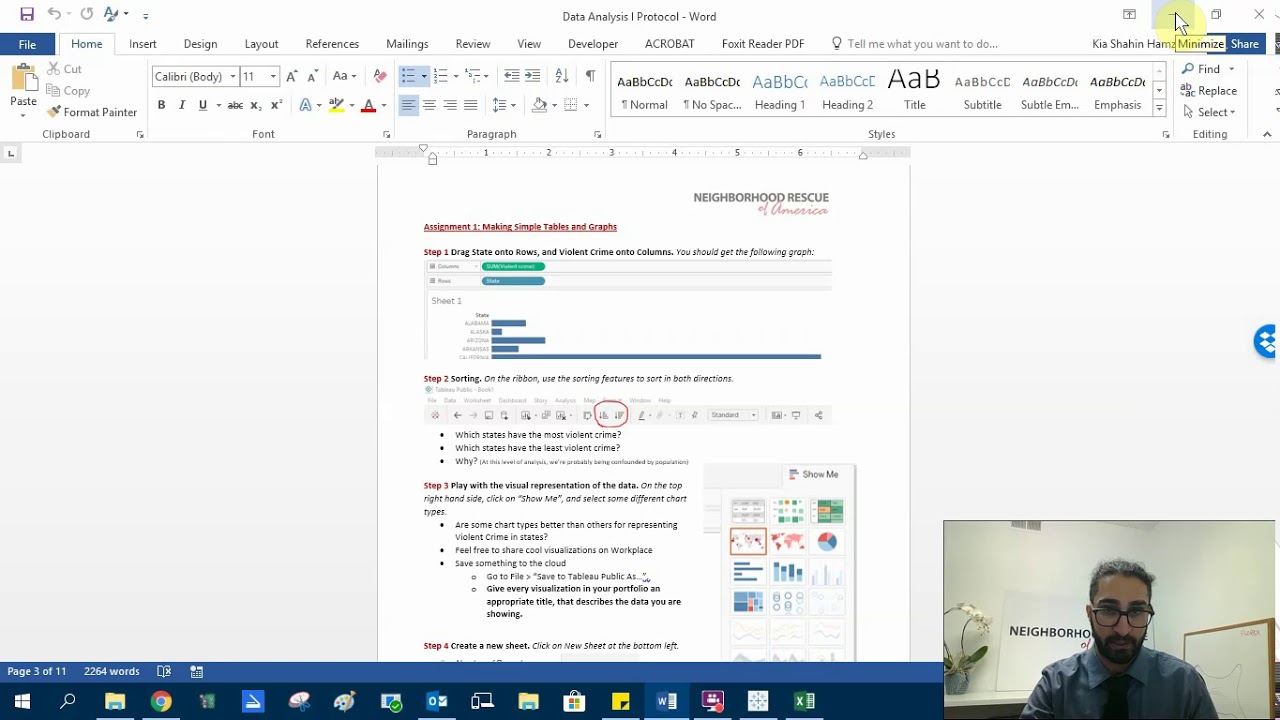Align paragraph text to the right
The height and width of the screenshot is (720, 1280).
pyautogui.click(x=450, y=105)
